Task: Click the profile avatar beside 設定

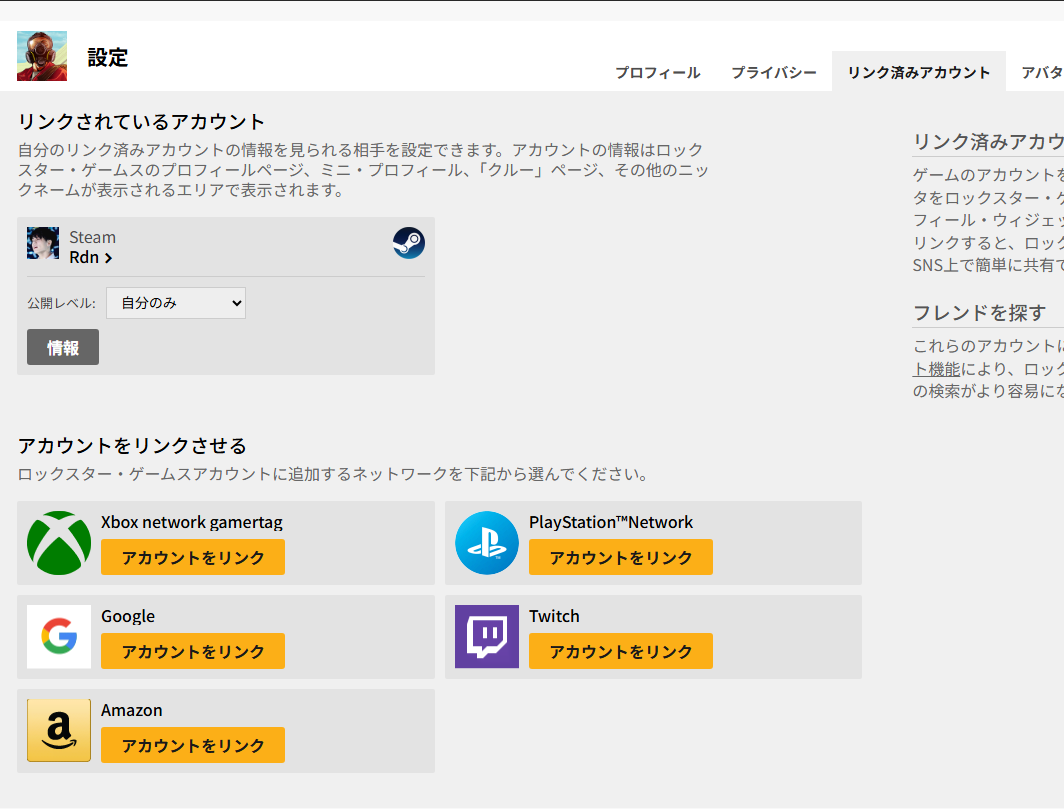Action: (x=42, y=56)
